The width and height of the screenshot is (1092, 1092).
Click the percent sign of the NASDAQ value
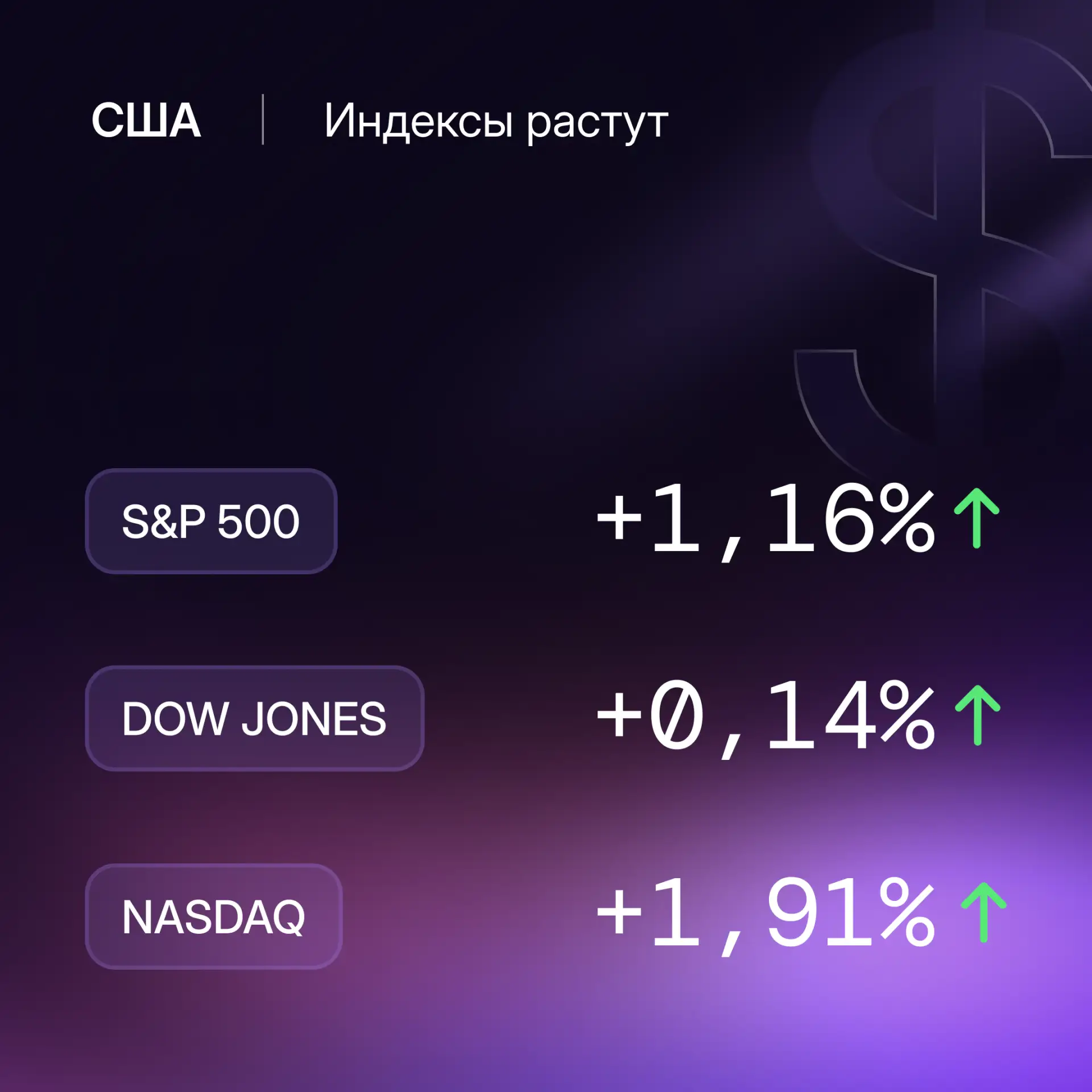tap(907, 911)
